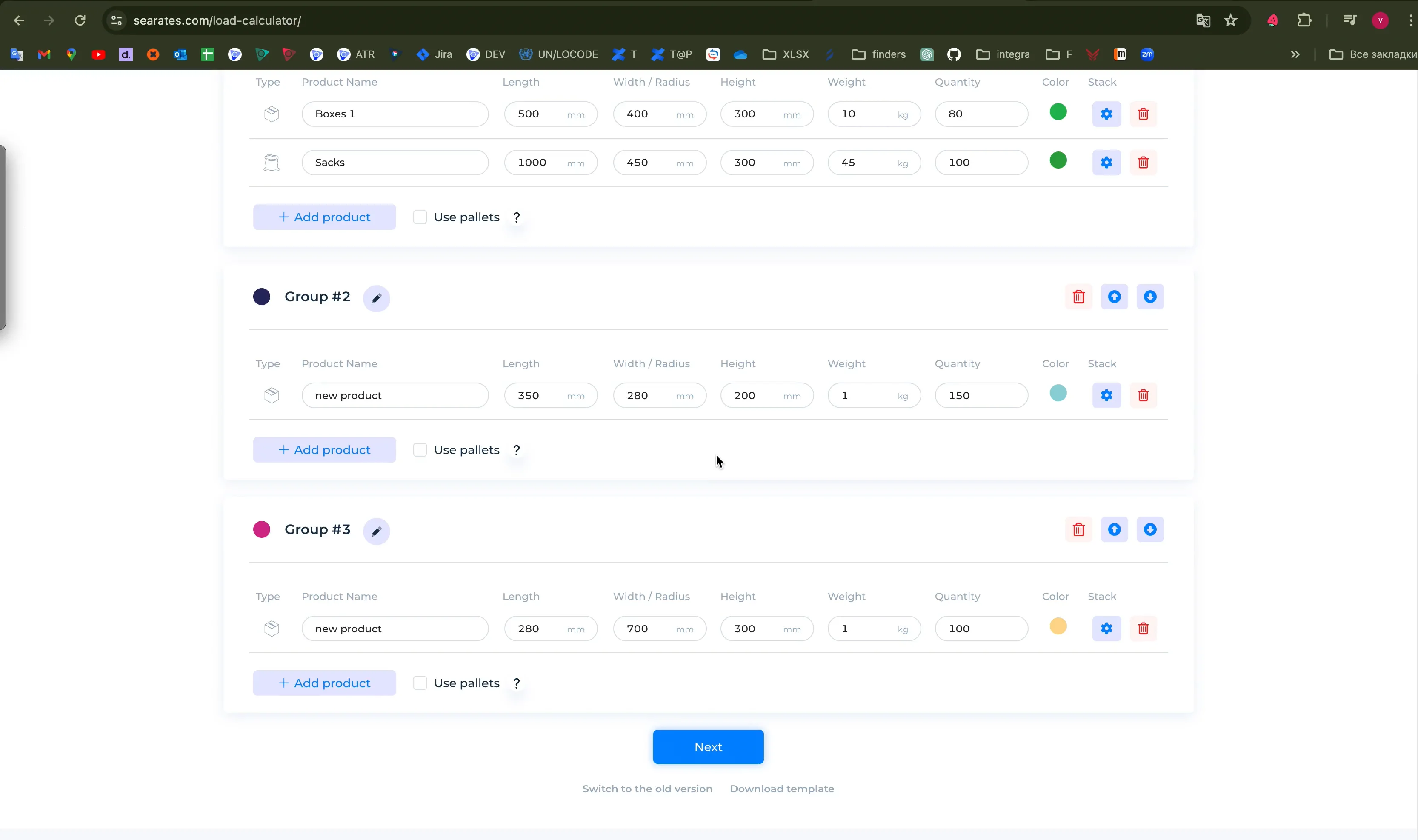Switch to the old version link

[x=647, y=789]
